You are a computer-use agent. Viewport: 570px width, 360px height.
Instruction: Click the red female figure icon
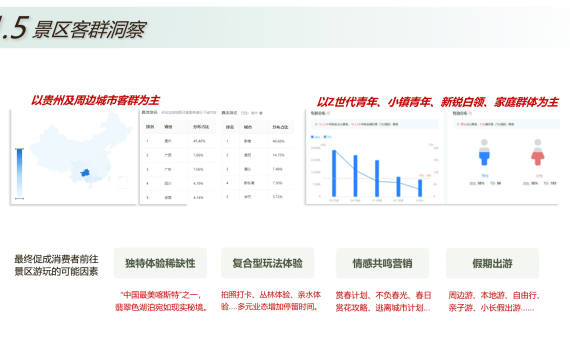538,152
